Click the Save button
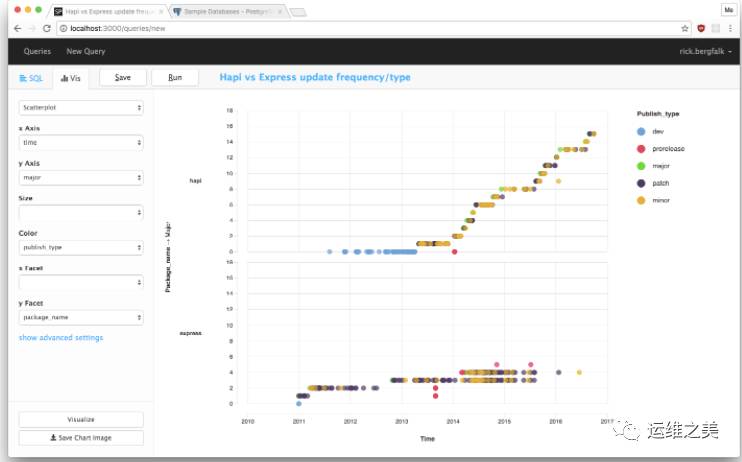This screenshot has width=742, height=462. pos(123,77)
